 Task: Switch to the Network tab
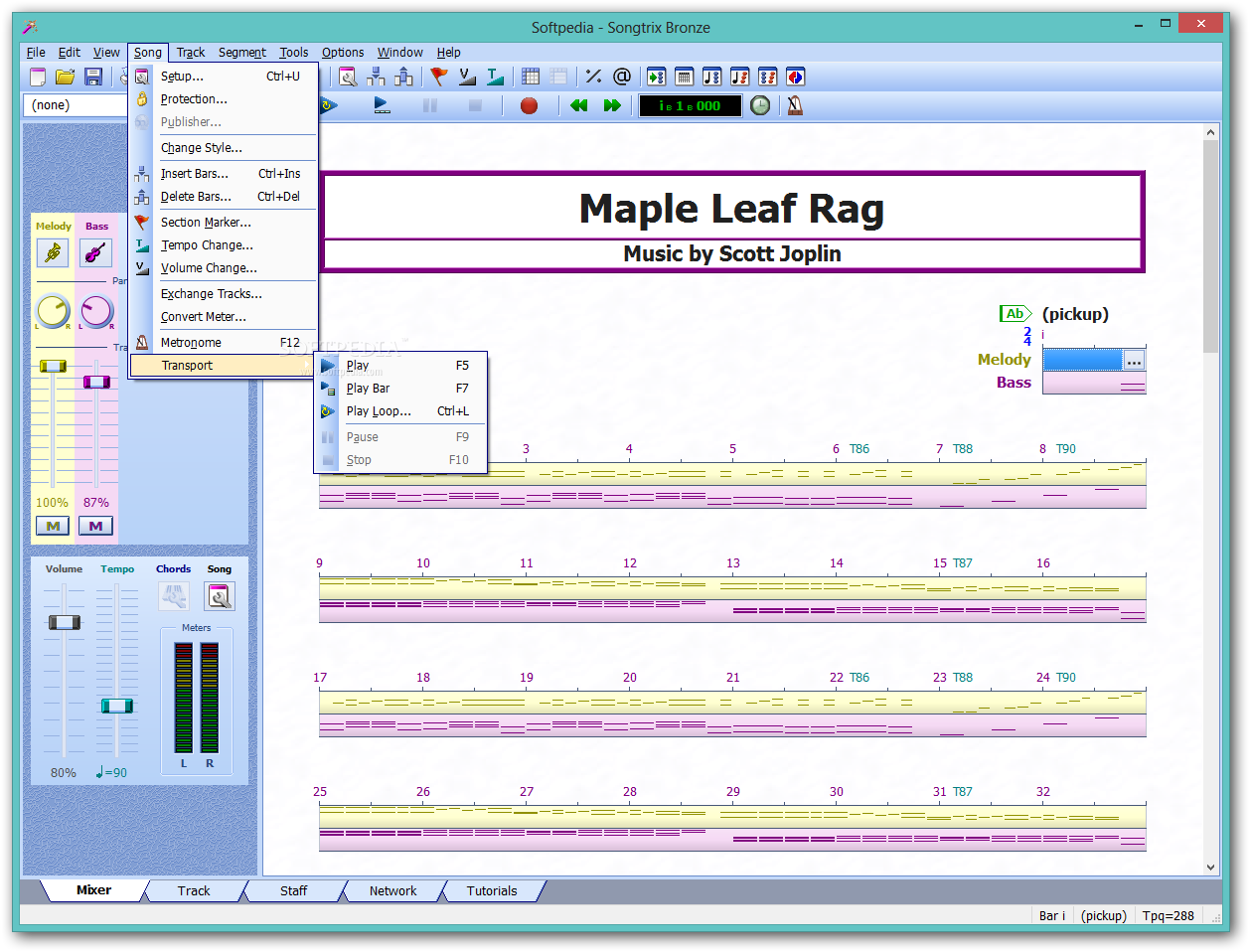[x=392, y=891]
